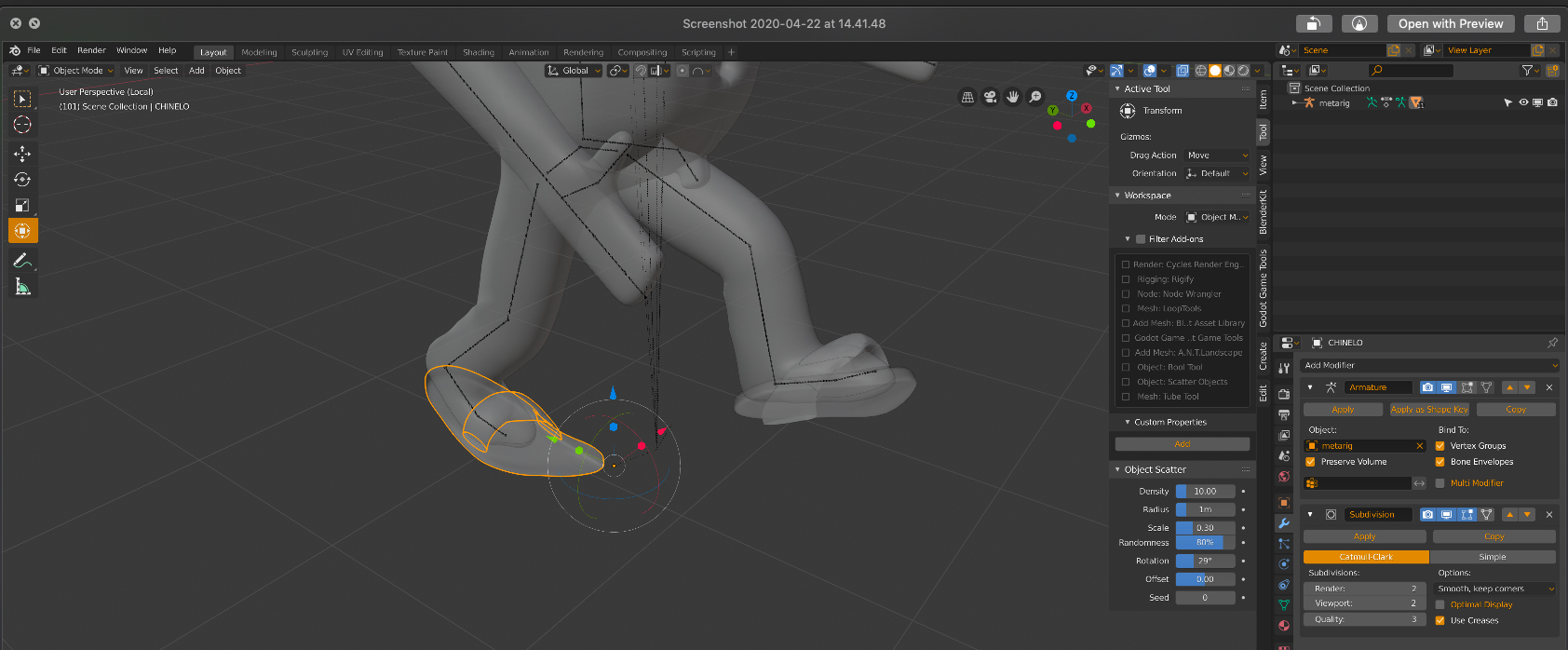Click the Open with Preview button
This screenshot has width=1568, height=650.
pos(1451,24)
